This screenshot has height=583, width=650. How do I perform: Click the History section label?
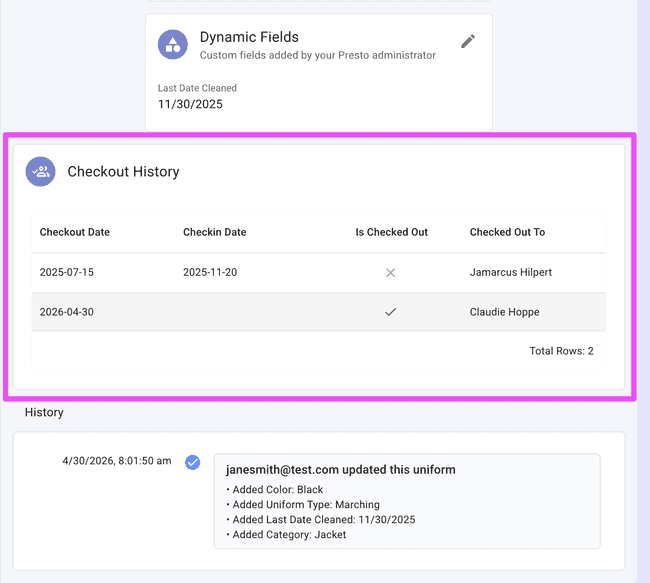(x=44, y=412)
